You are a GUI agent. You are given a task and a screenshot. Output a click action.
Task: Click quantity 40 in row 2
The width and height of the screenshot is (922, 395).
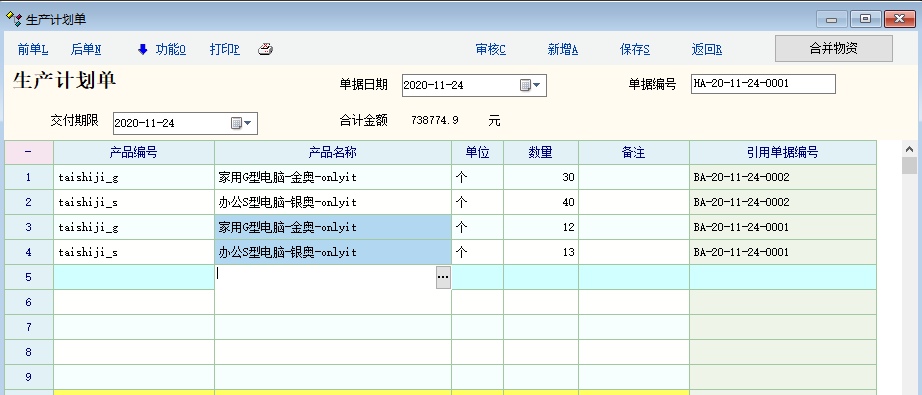click(x=568, y=202)
